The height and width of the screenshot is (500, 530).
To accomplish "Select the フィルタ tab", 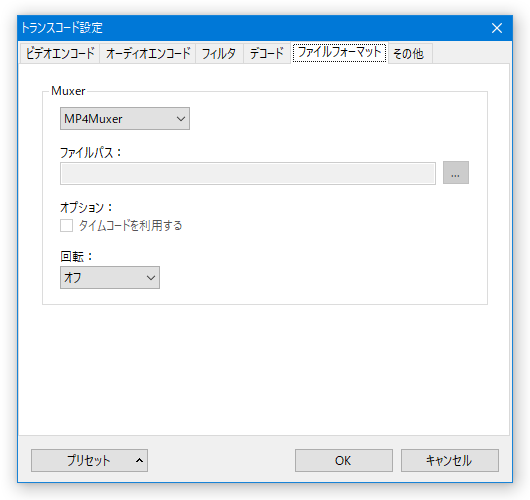I will (x=219, y=53).
